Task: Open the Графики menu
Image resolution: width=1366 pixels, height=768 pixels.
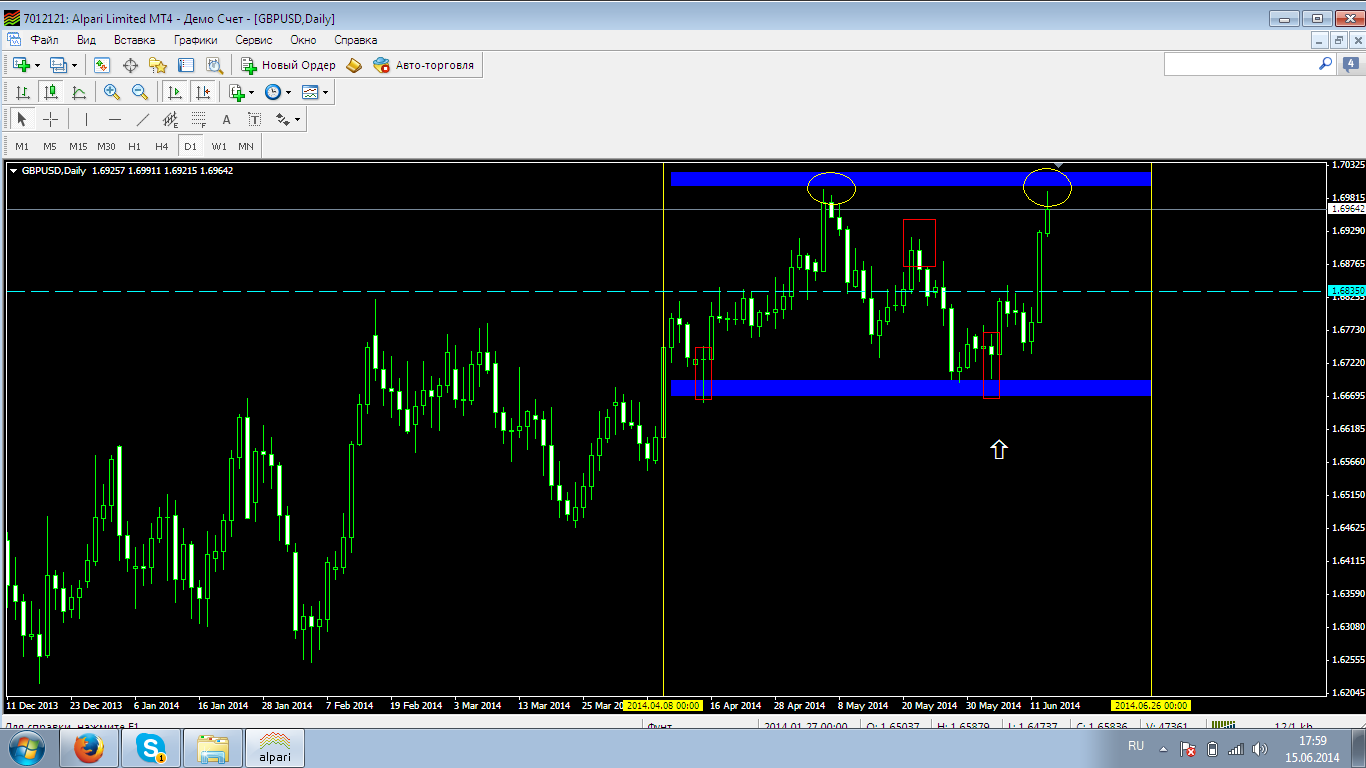Action: [195, 40]
